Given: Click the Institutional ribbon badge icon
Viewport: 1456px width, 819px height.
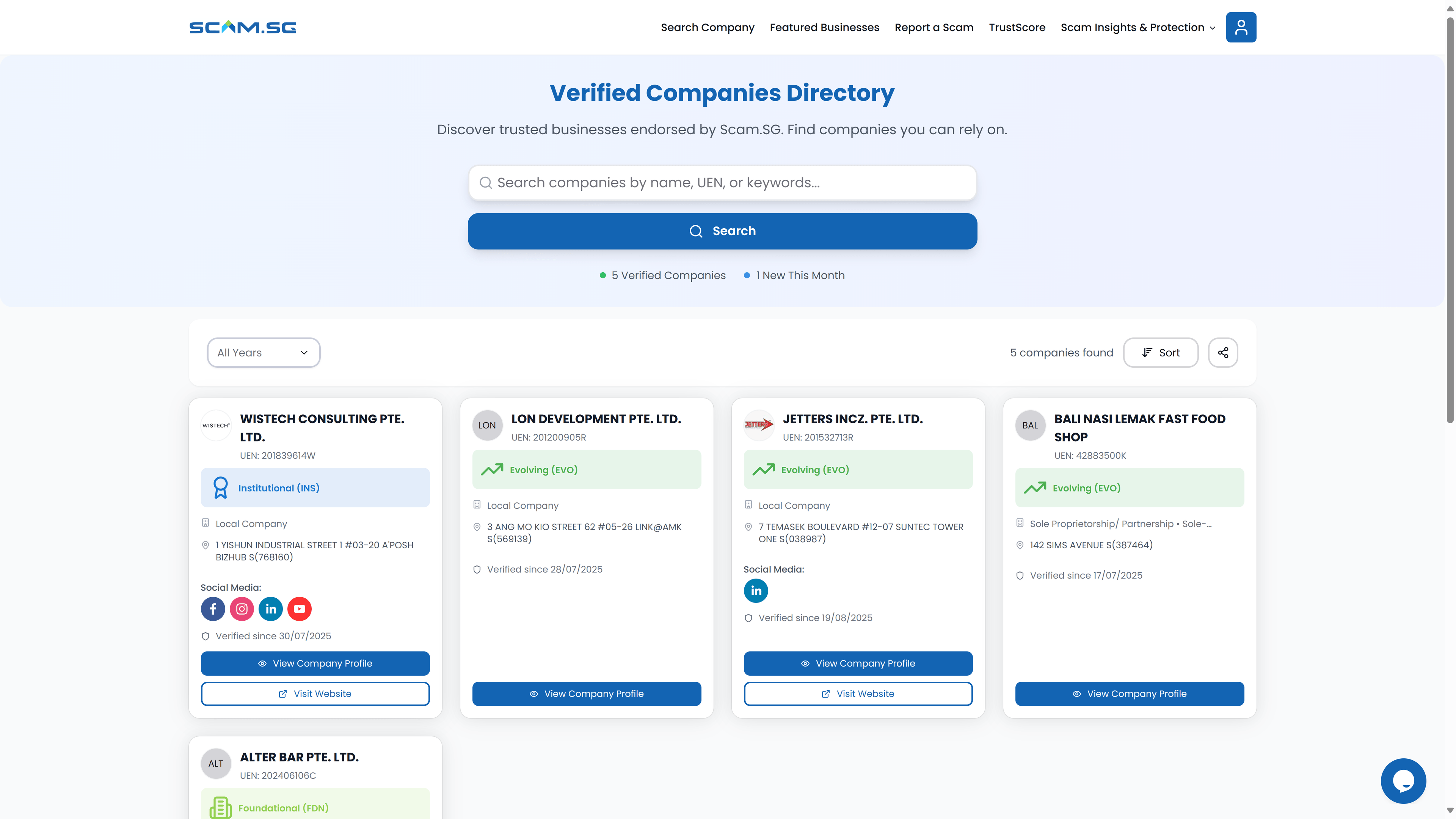Looking at the screenshot, I should point(220,488).
